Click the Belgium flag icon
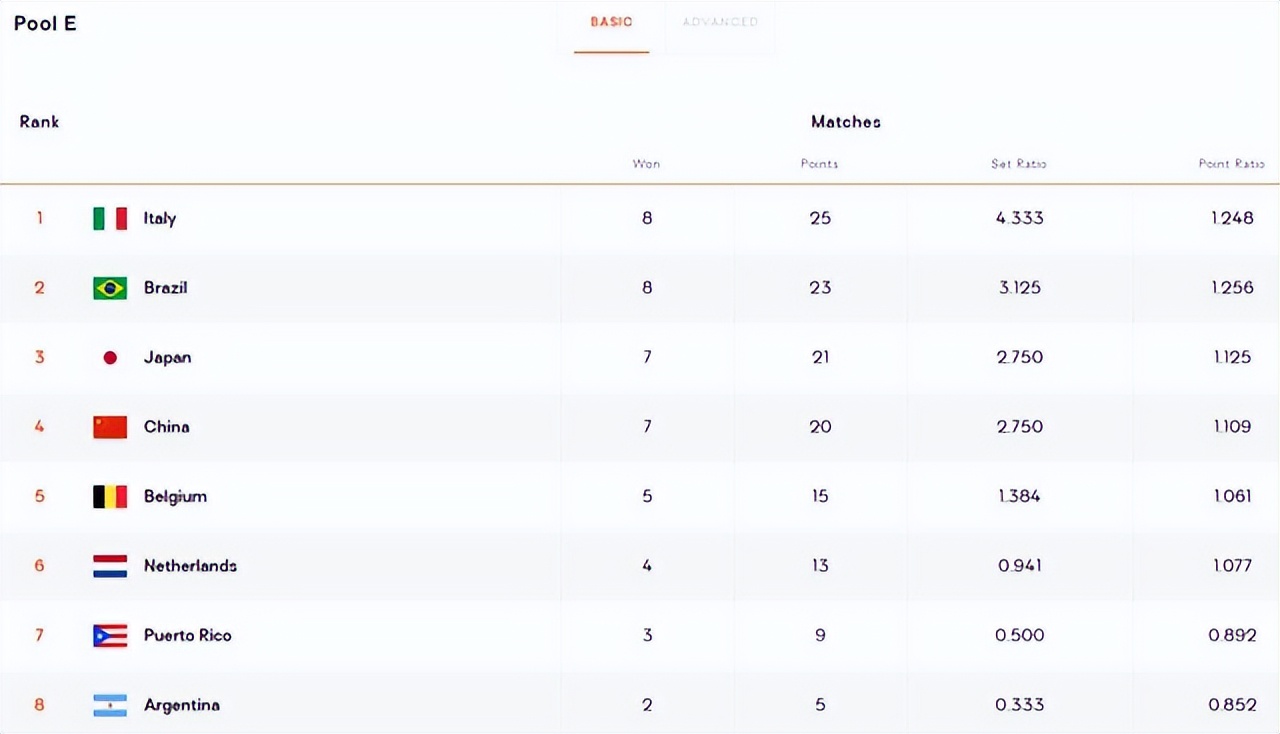Screen dimensions: 1280x734 pos(110,496)
